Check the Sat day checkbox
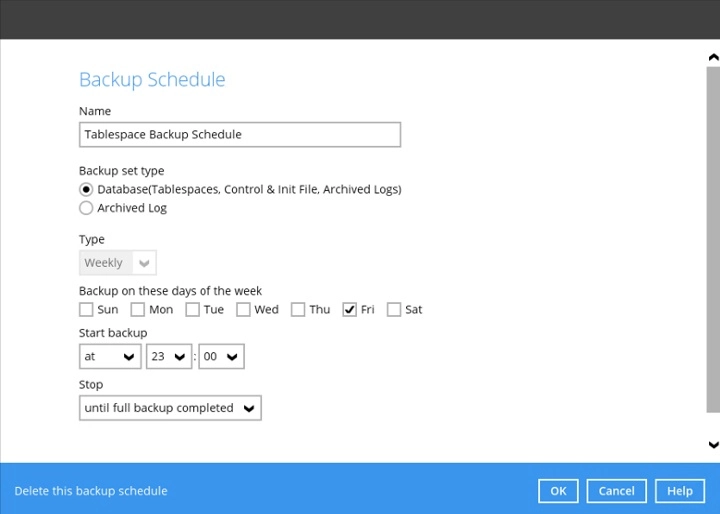720x514 pixels. point(394,310)
